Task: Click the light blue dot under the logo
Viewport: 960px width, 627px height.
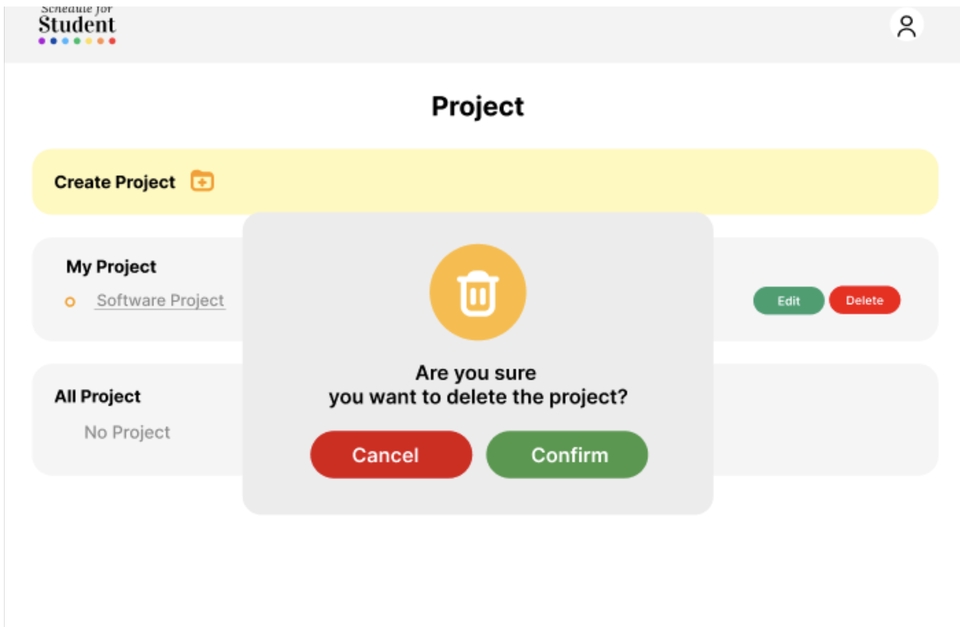Action: 65,41
